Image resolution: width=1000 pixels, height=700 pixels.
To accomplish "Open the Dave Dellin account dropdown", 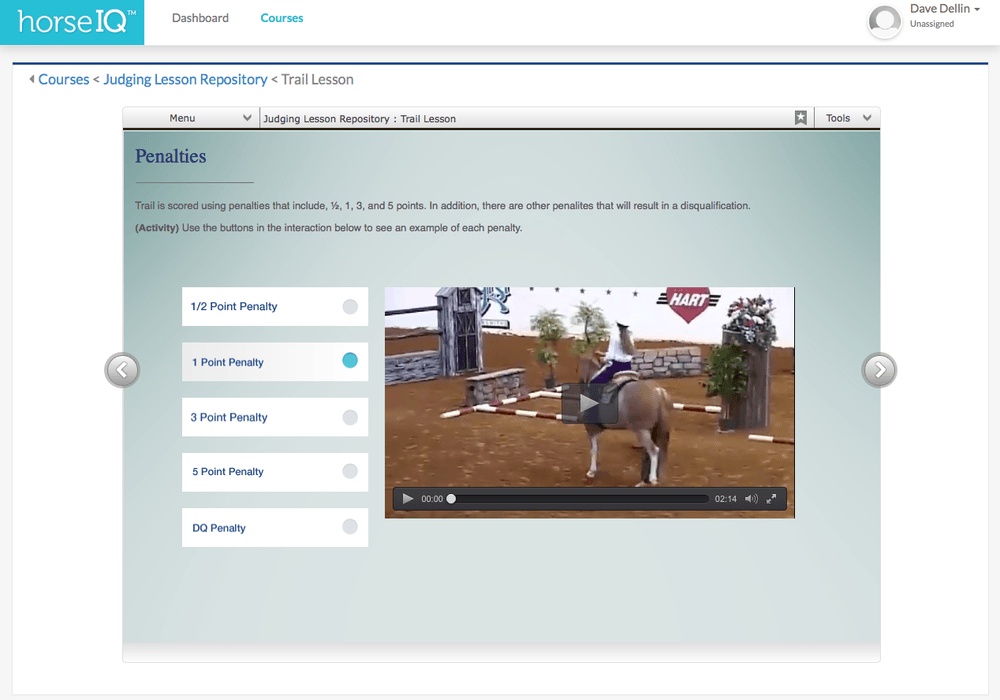I will click(945, 9).
